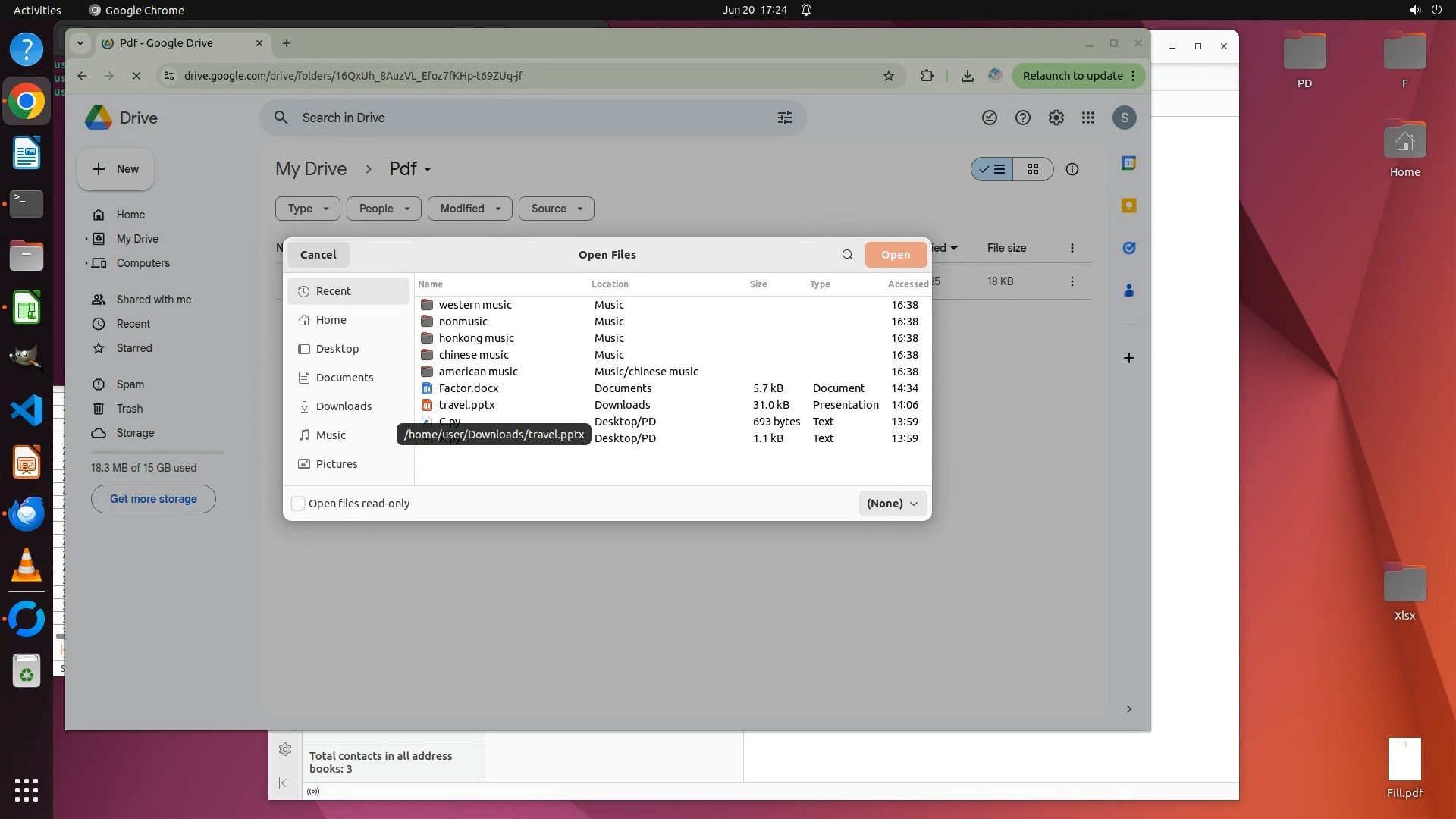Open Visual Studio Code from dock
The height and width of the screenshot is (819, 1456).
coord(27,411)
